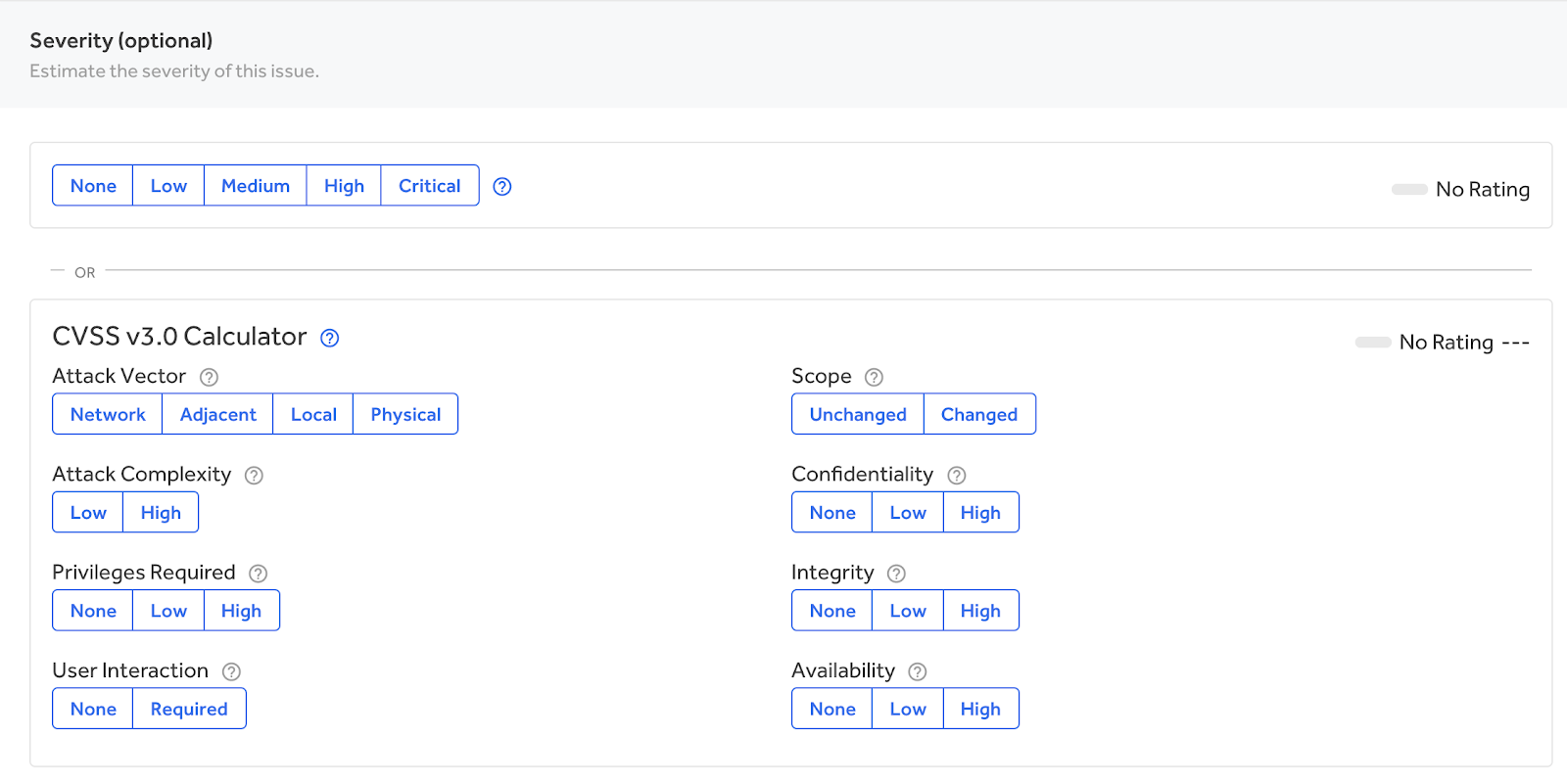
Task: Choose Required for User Interaction
Action: (189, 709)
